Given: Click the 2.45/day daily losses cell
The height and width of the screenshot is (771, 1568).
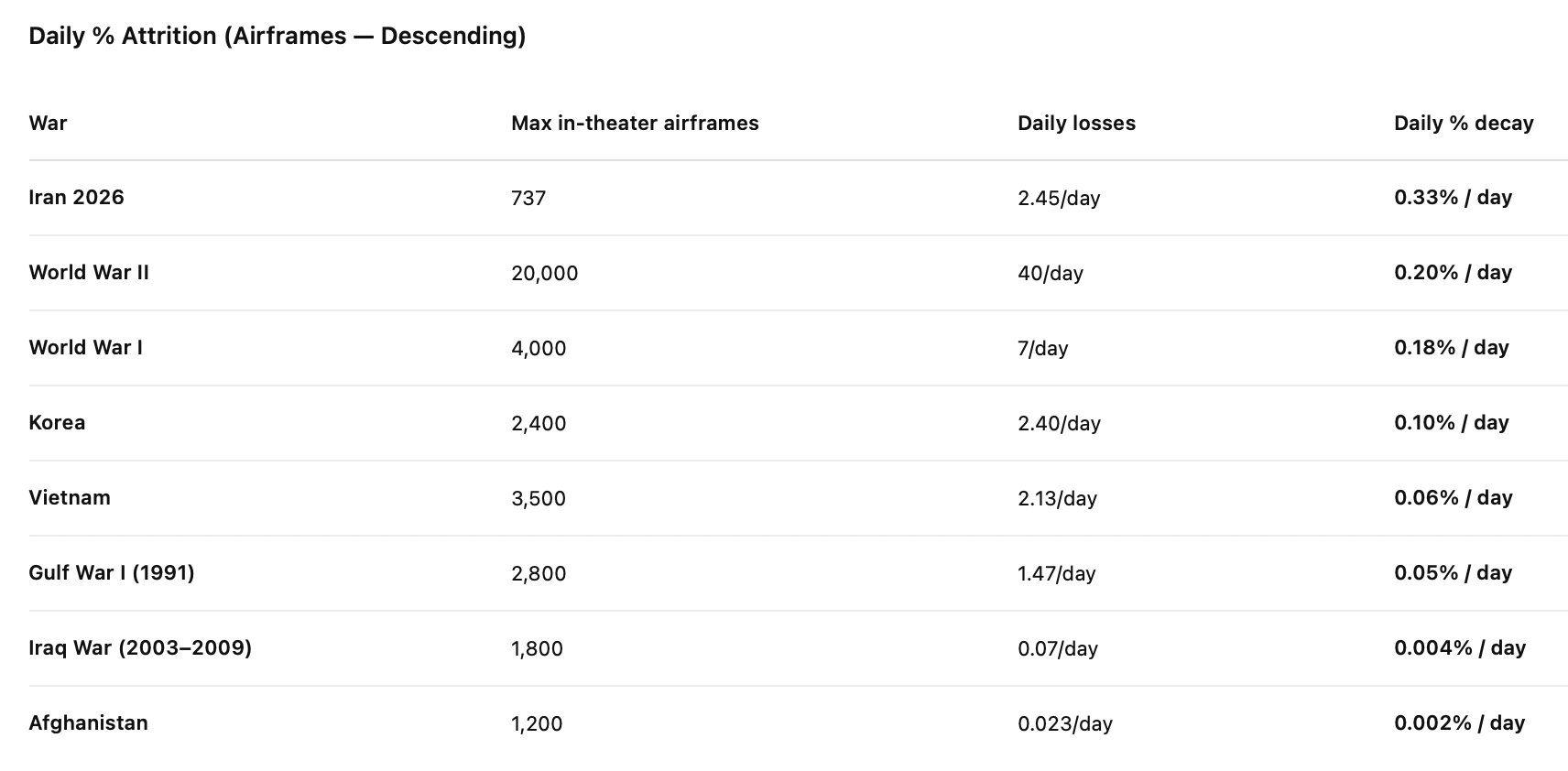Looking at the screenshot, I should tap(1059, 198).
